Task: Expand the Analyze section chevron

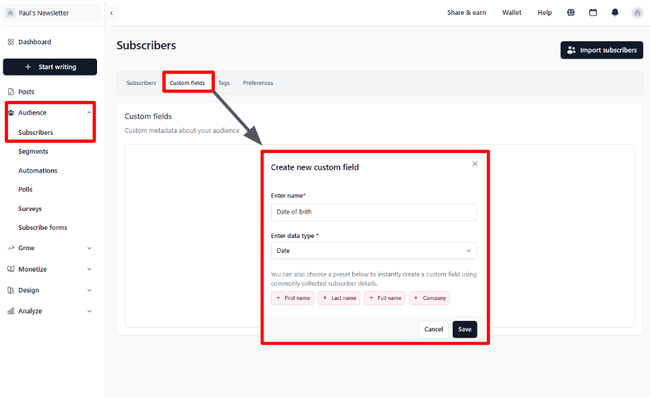Action: 89,311
